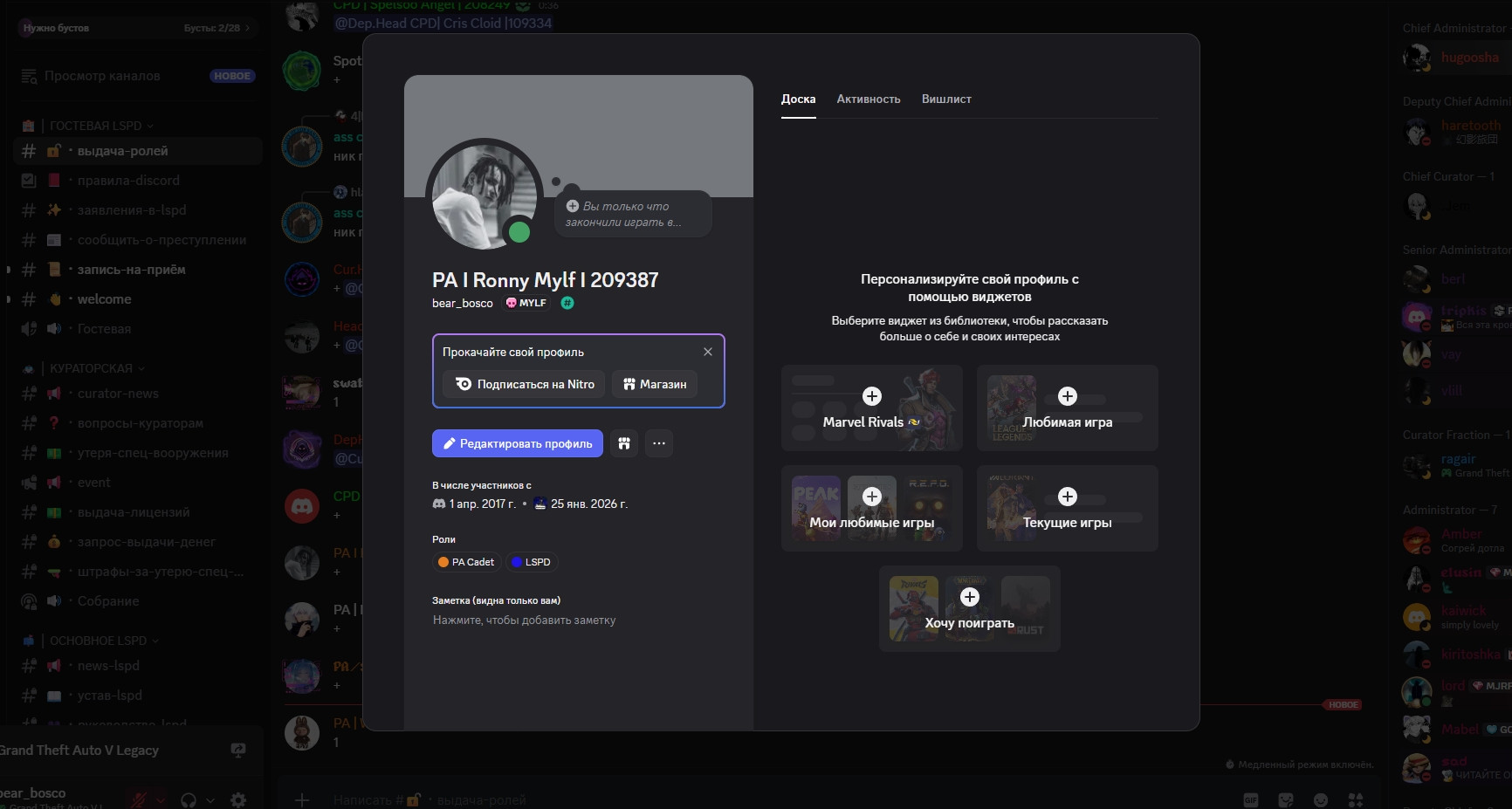Open the GIF picker in message bar
The height and width of the screenshot is (809, 1512).
(x=1251, y=799)
